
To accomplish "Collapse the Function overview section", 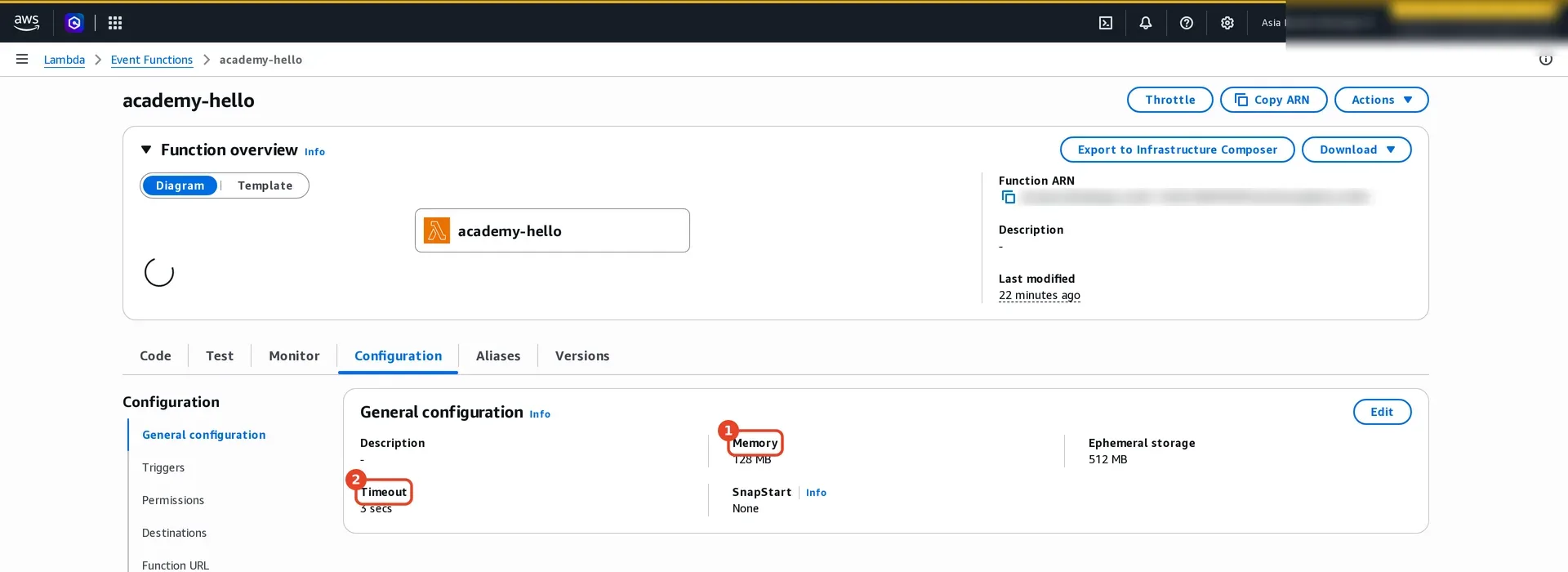I will click(146, 150).
